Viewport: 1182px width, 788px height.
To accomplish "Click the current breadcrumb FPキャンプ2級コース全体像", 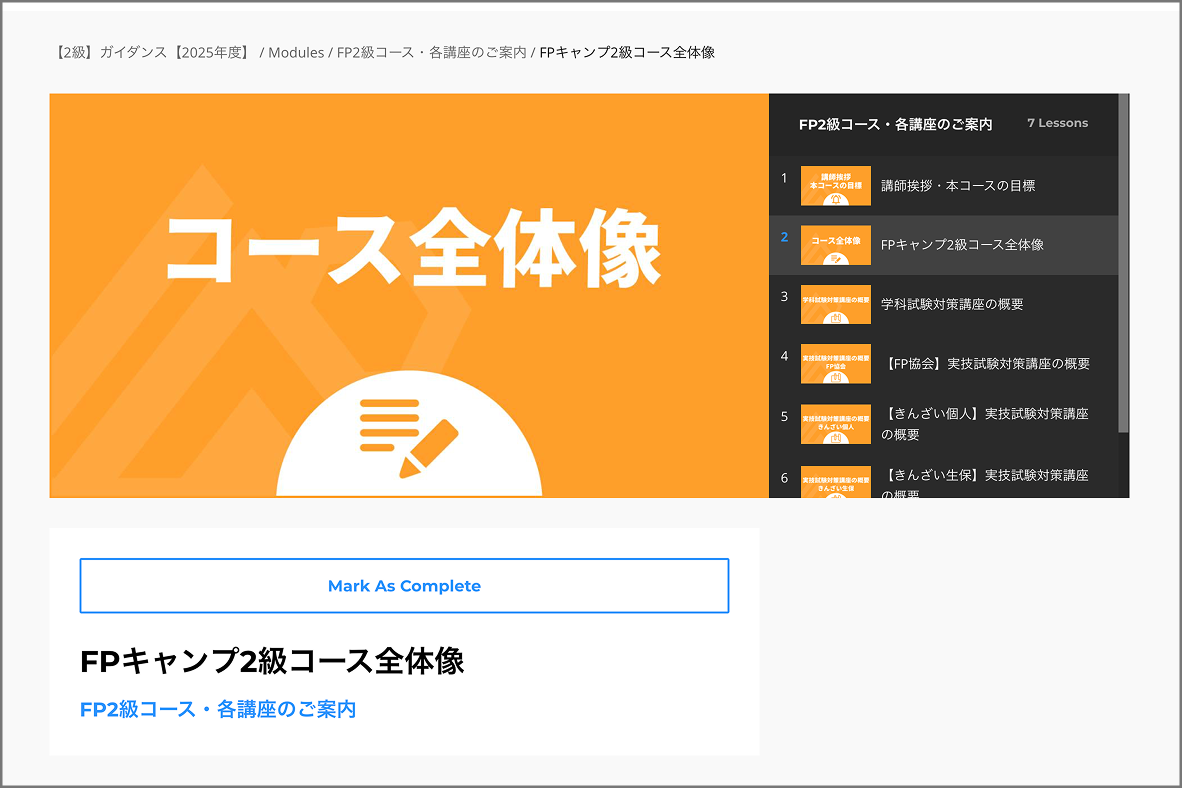I will pyautogui.click(x=627, y=52).
